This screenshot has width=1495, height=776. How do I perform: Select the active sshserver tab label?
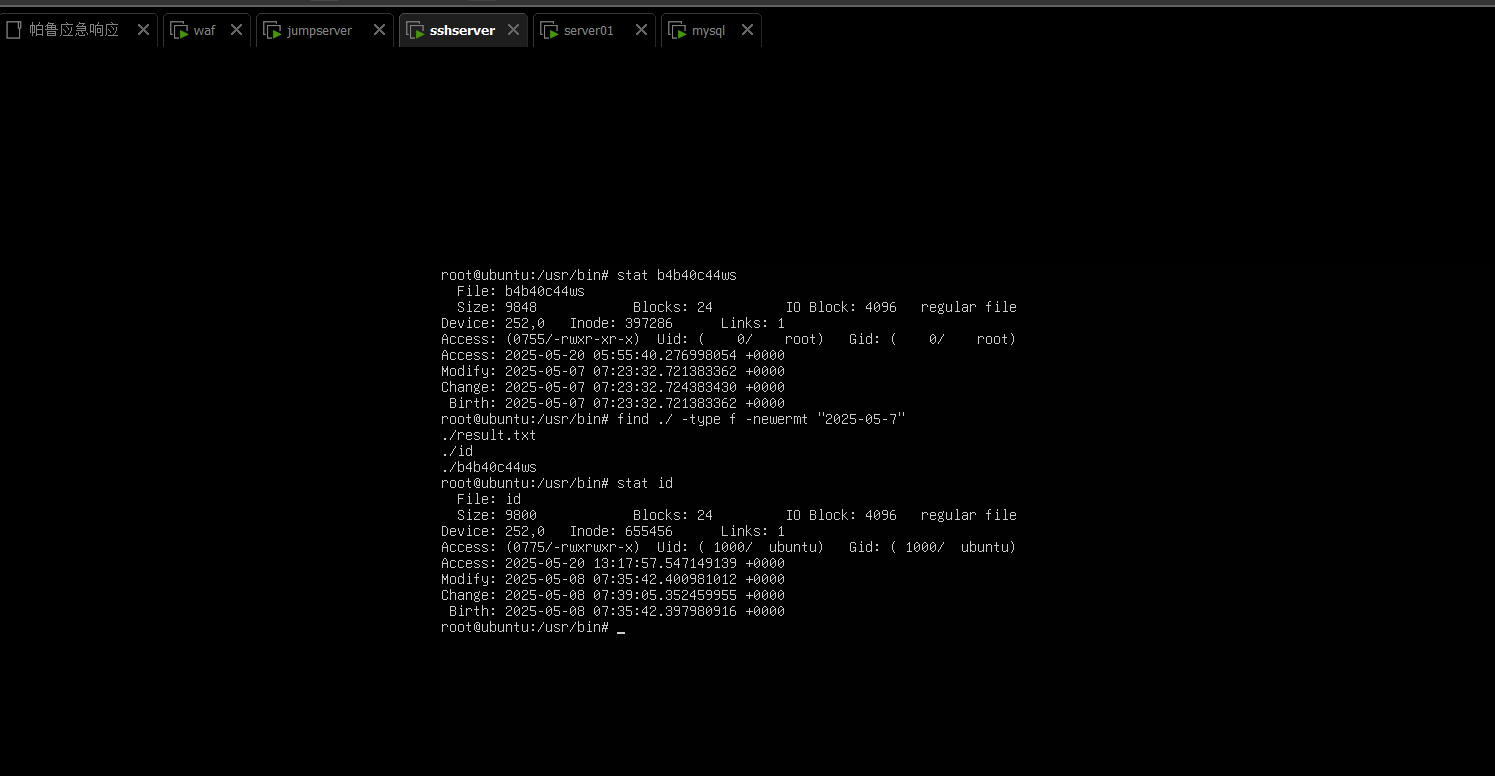[x=462, y=31]
